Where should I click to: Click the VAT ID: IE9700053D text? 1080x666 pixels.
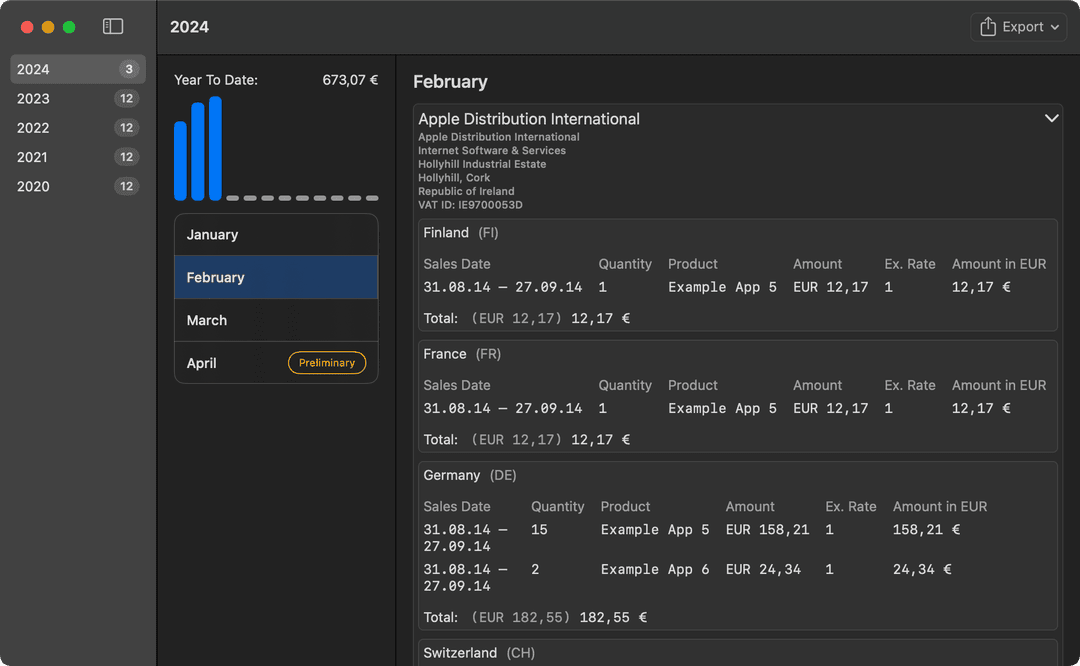pos(470,205)
